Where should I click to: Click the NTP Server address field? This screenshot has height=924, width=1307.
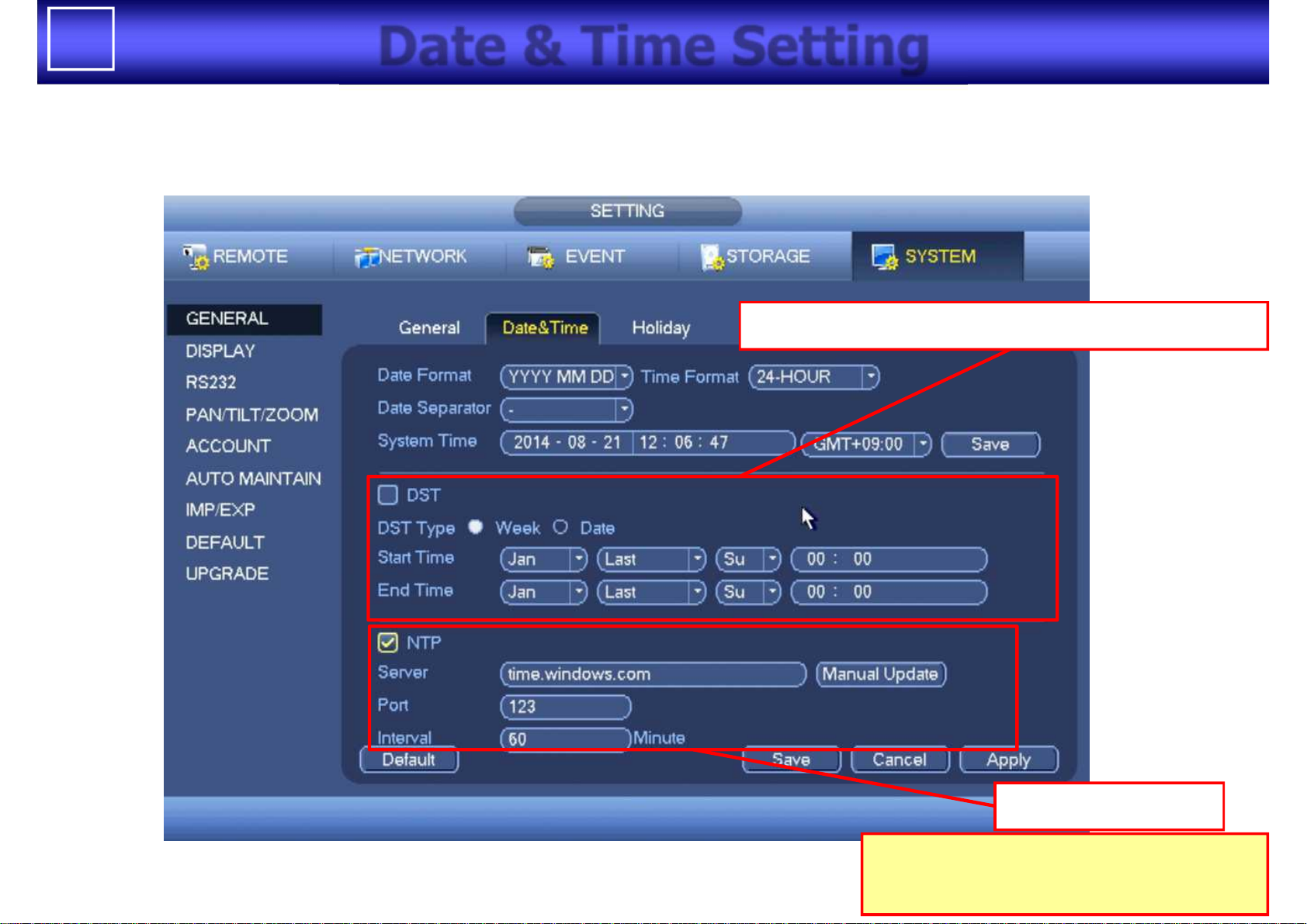(653, 674)
